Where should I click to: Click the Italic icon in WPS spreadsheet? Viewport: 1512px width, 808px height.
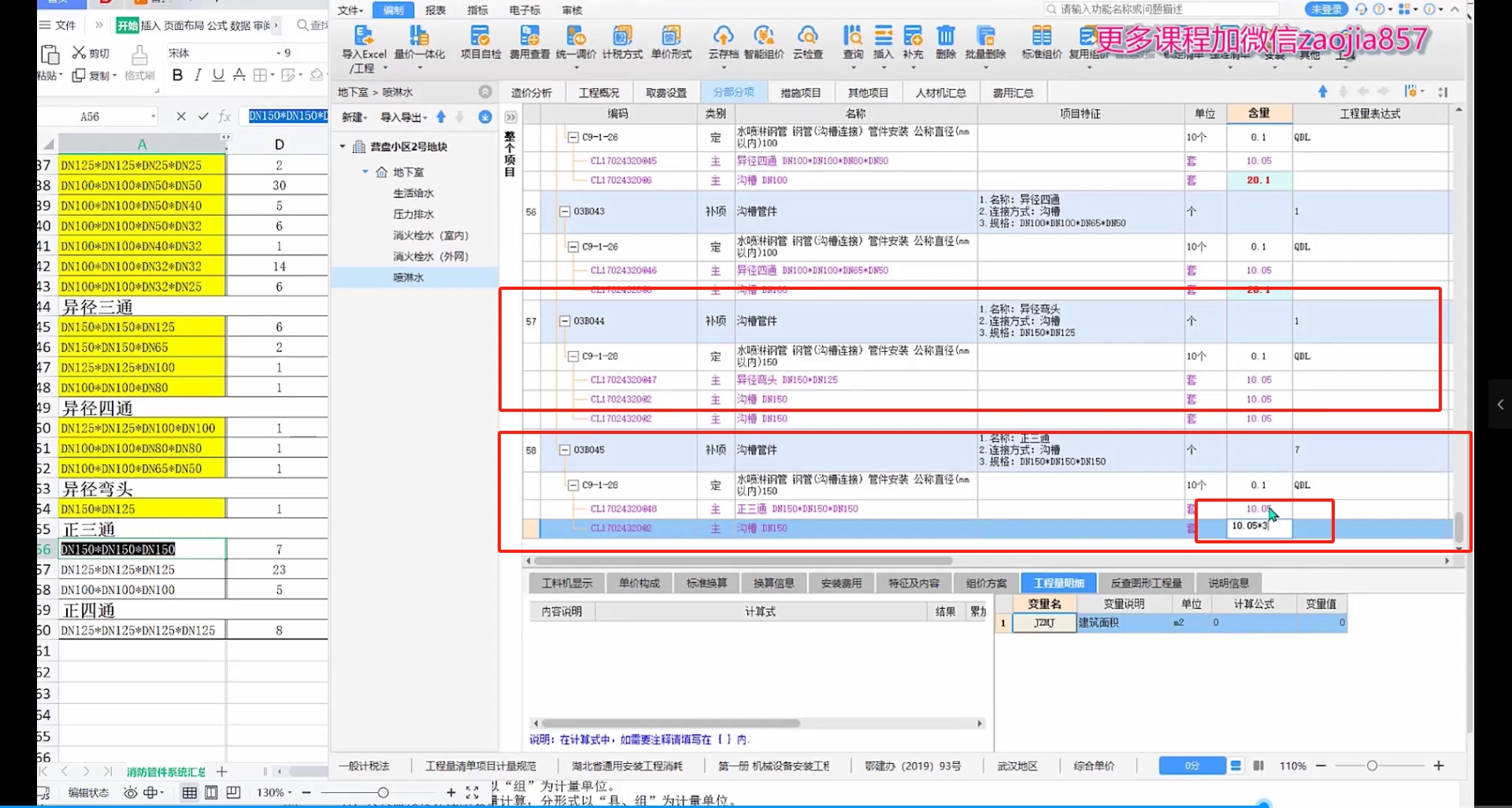pos(198,75)
